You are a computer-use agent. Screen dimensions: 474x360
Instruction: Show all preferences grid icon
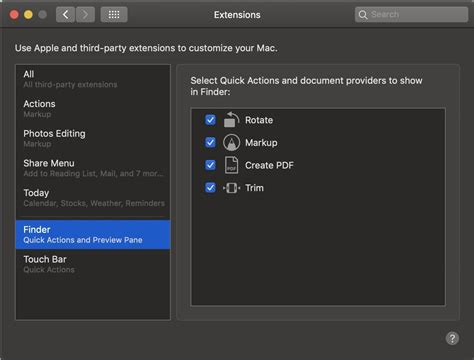[x=114, y=15]
